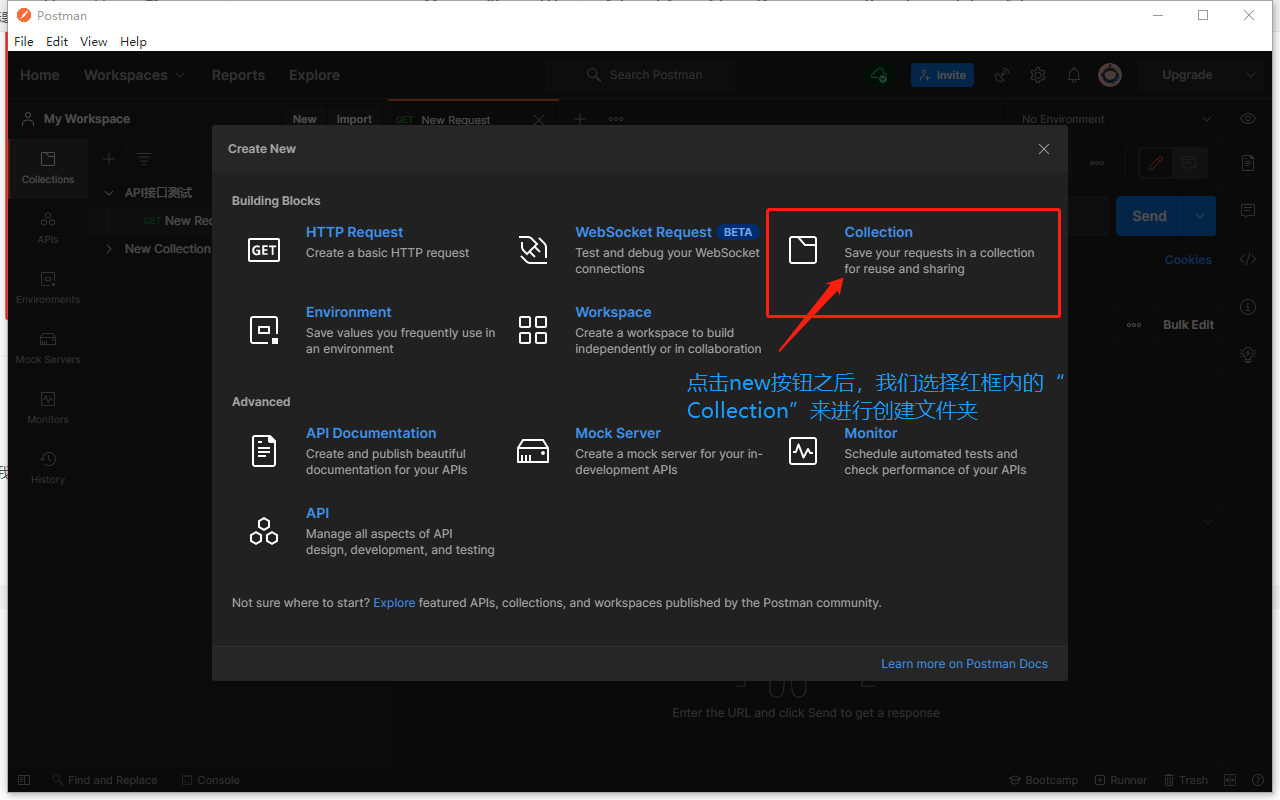Open the Upgrade dropdown arrow
The height and width of the screenshot is (800, 1280).
click(1250, 75)
